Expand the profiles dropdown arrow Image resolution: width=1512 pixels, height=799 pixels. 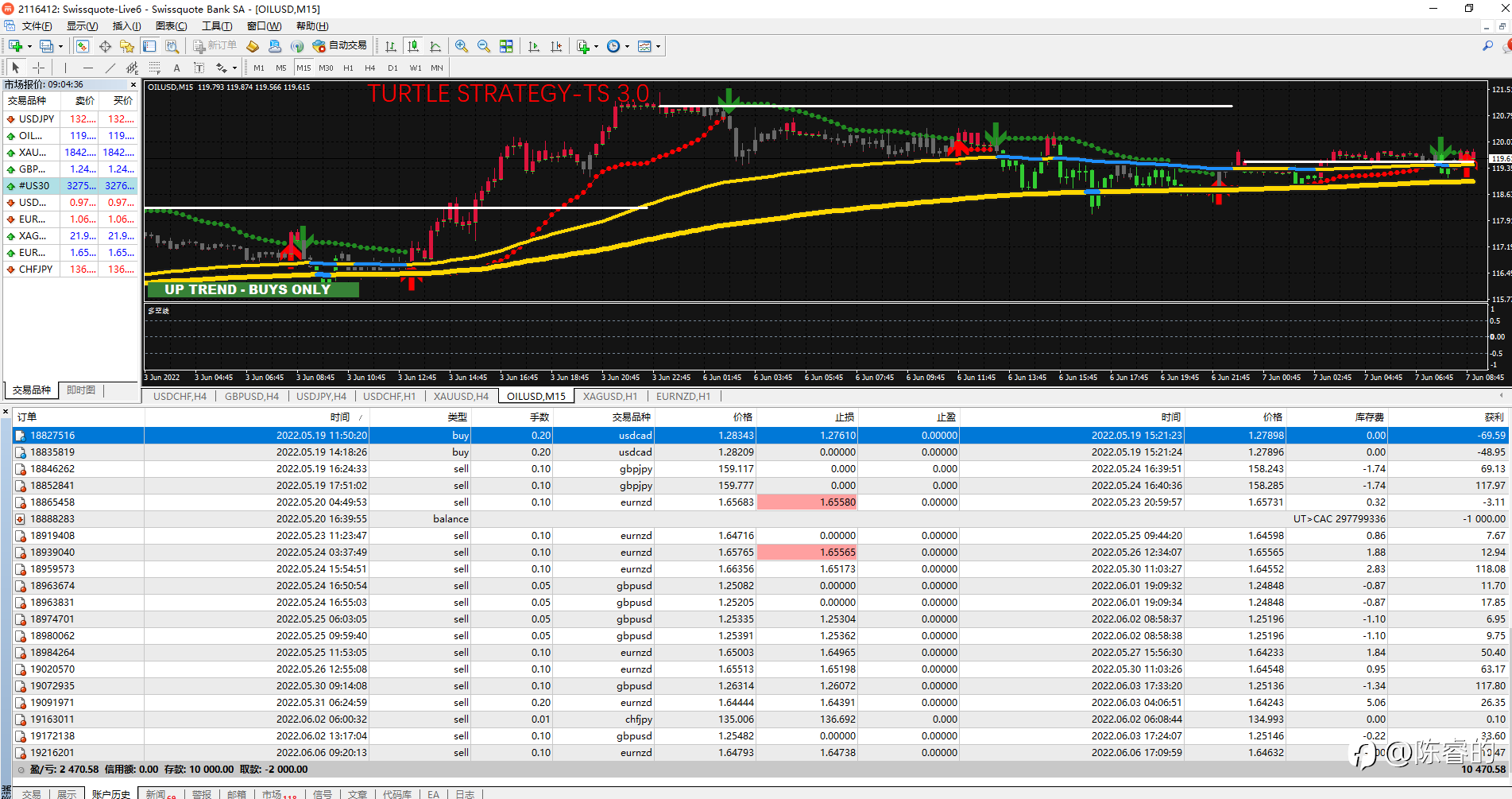60,46
